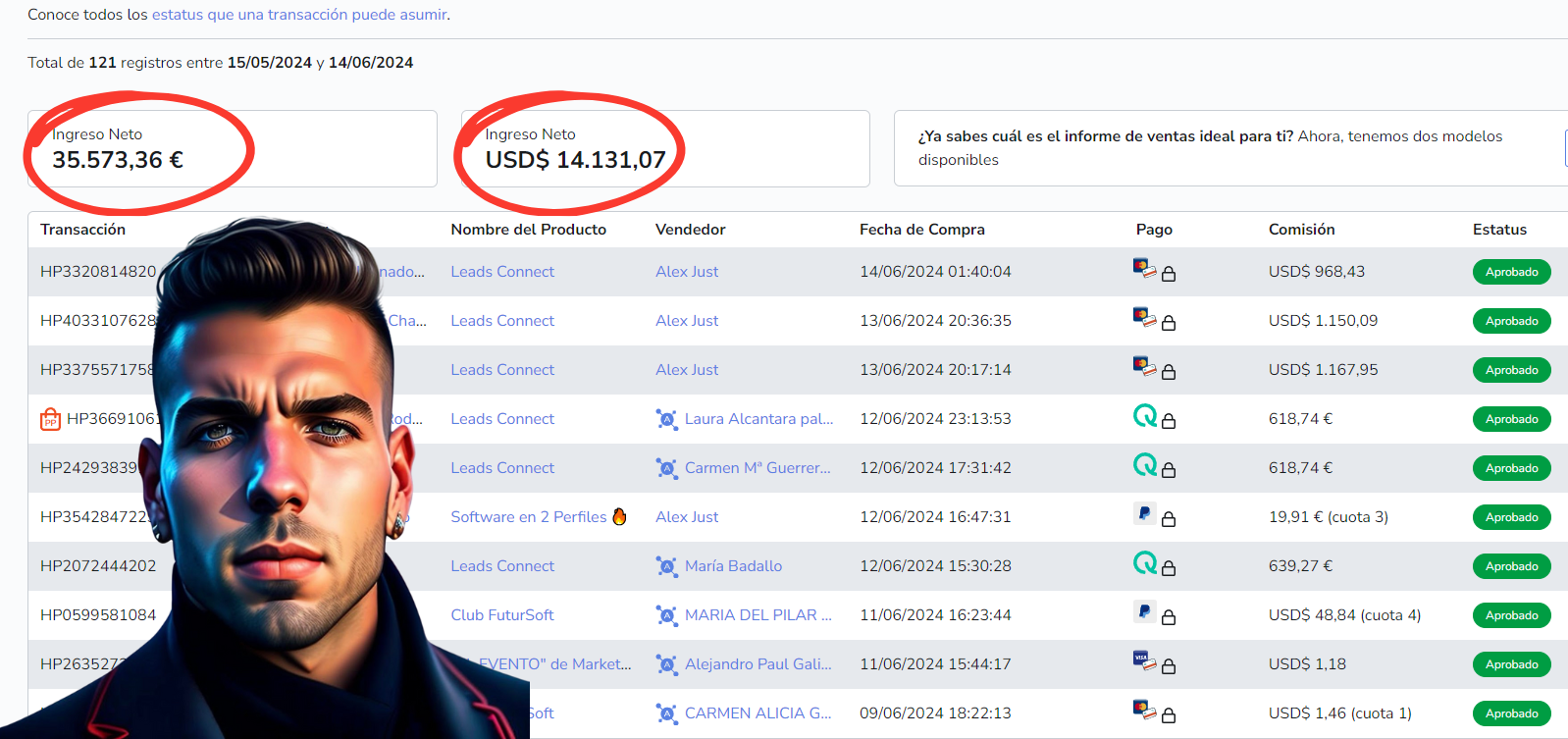Select transaction HP2072444202
The image size is (1568, 739).
(98, 566)
